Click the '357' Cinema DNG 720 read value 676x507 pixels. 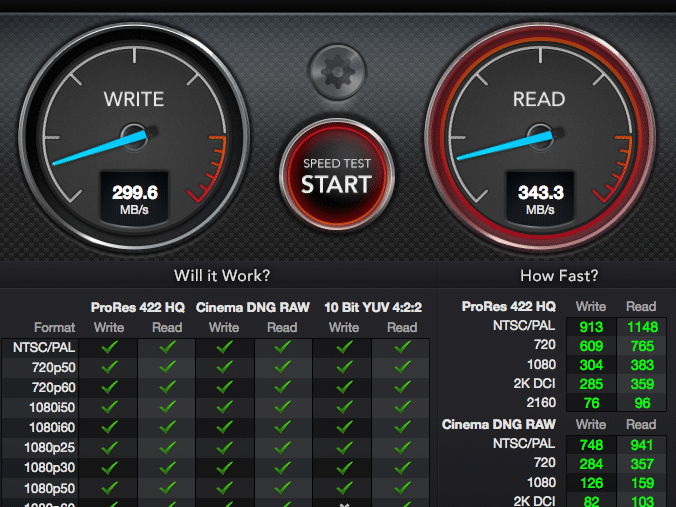click(642, 464)
